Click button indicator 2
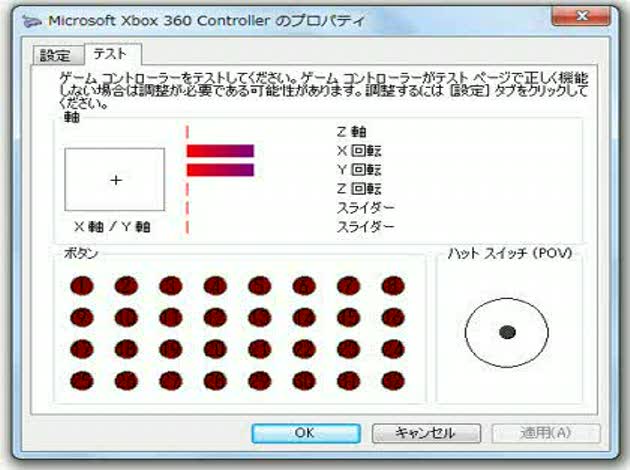Viewport: 630px width, 470px height. 126,286
